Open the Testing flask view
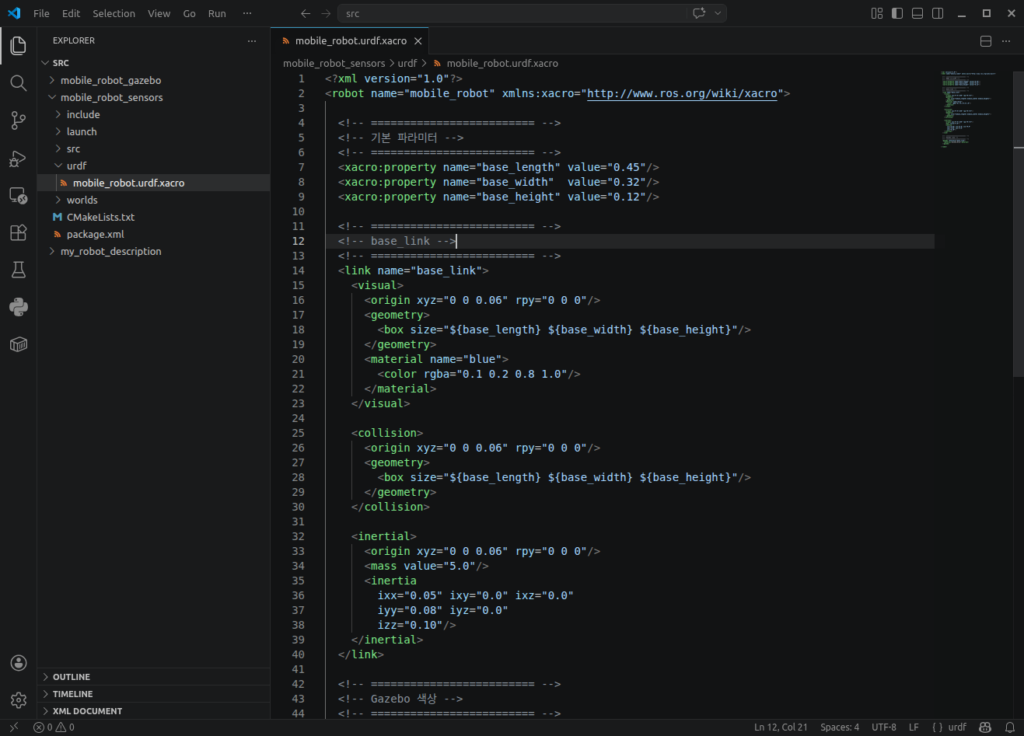 (x=18, y=270)
